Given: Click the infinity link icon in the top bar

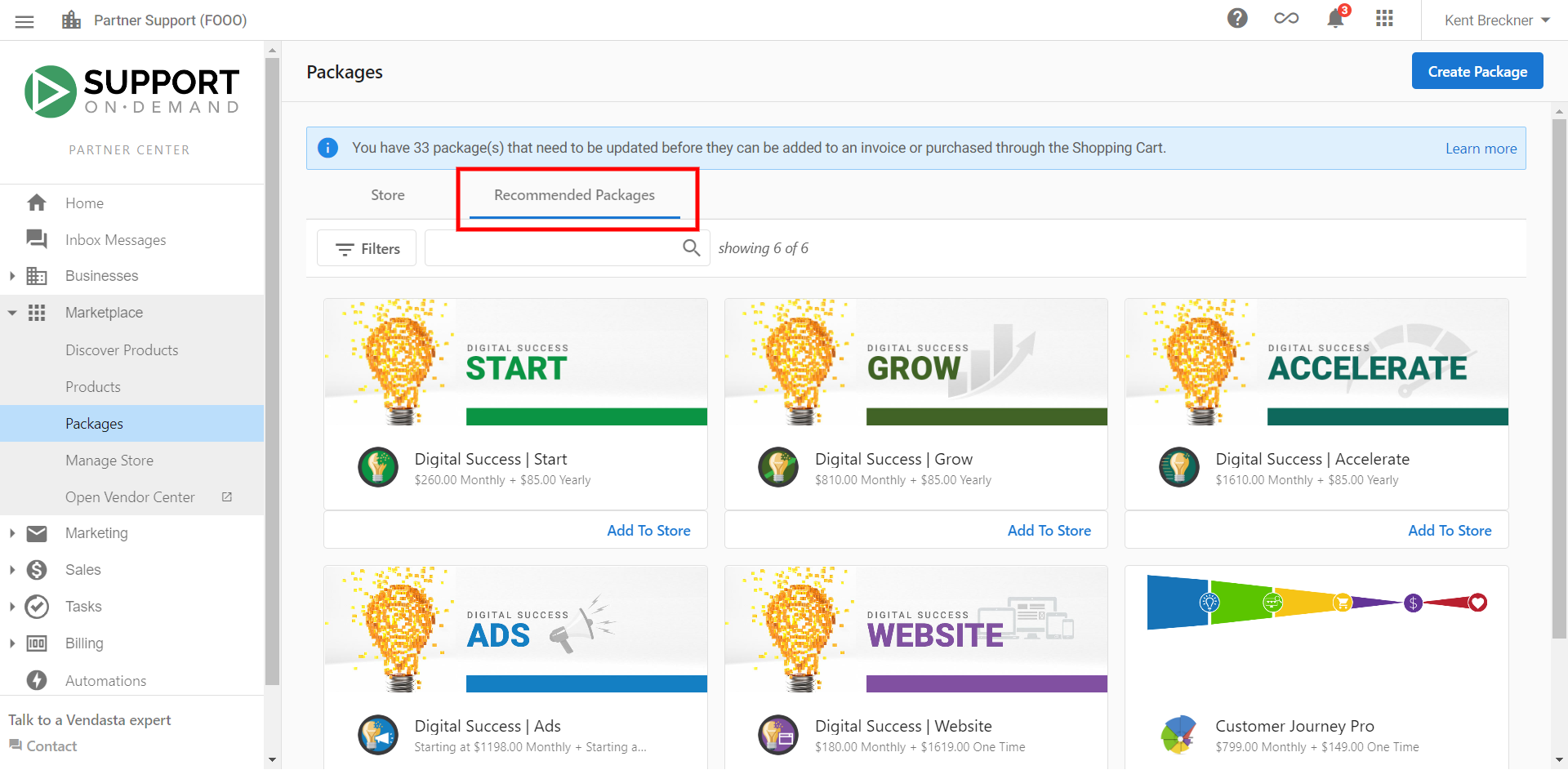Looking at the screenshot, I should click(1286, 18).
